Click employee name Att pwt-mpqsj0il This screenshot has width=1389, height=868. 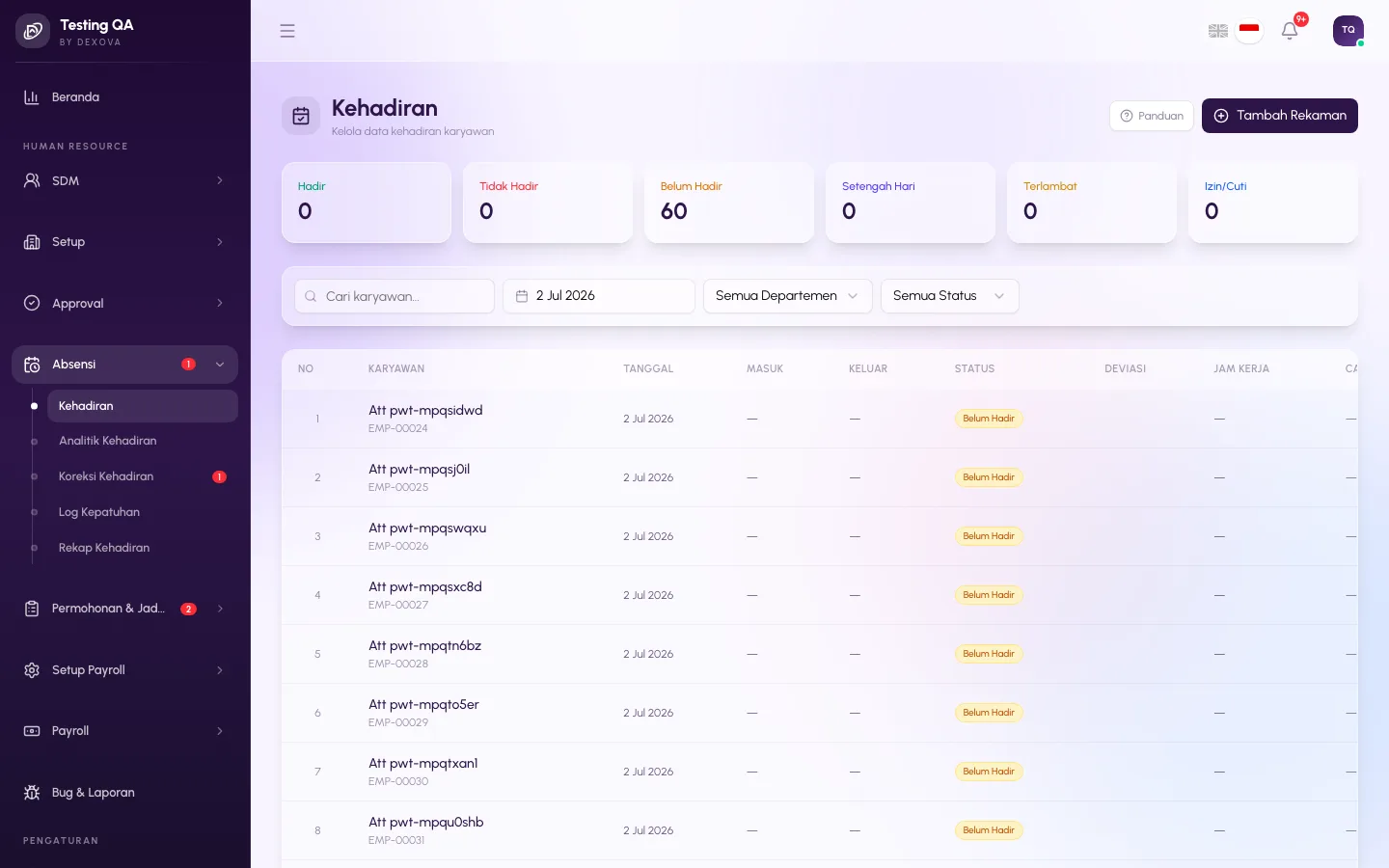(x=419, y=470)
